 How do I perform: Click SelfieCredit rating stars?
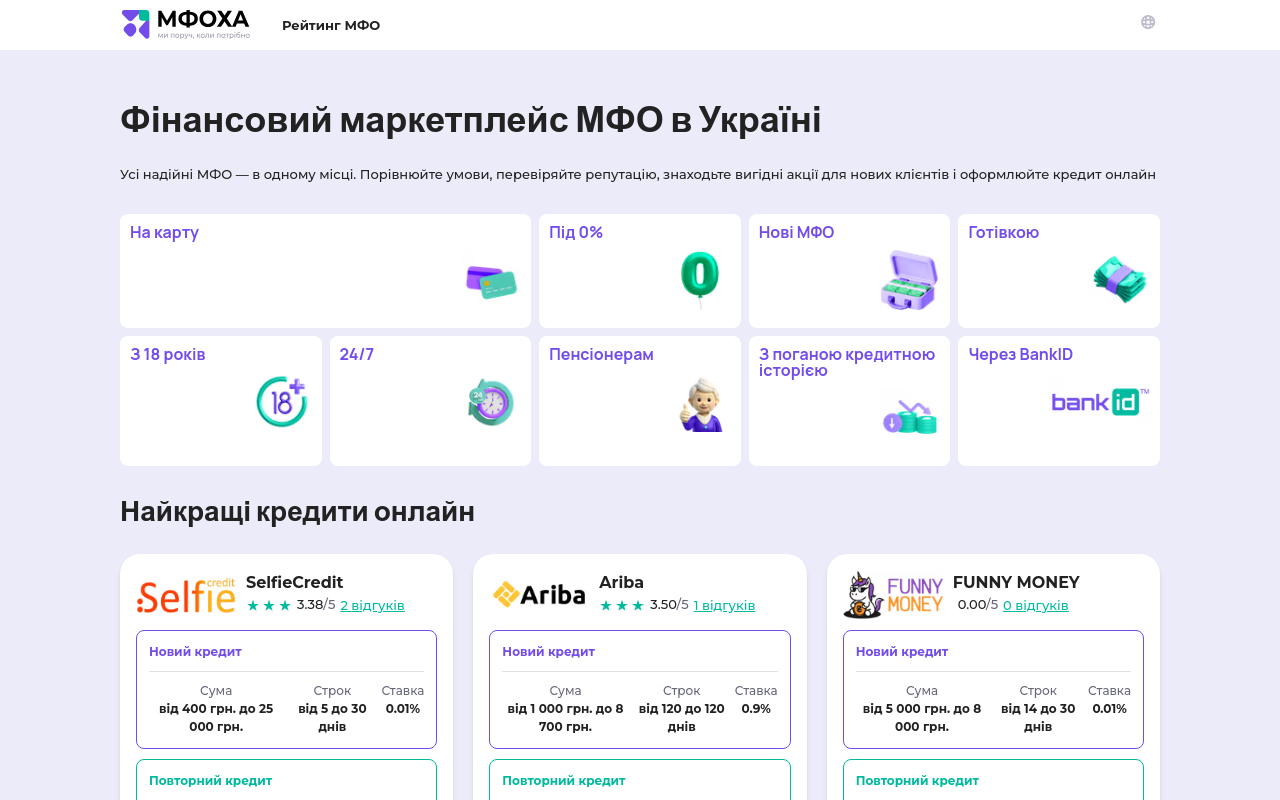[x=269, y=605]
